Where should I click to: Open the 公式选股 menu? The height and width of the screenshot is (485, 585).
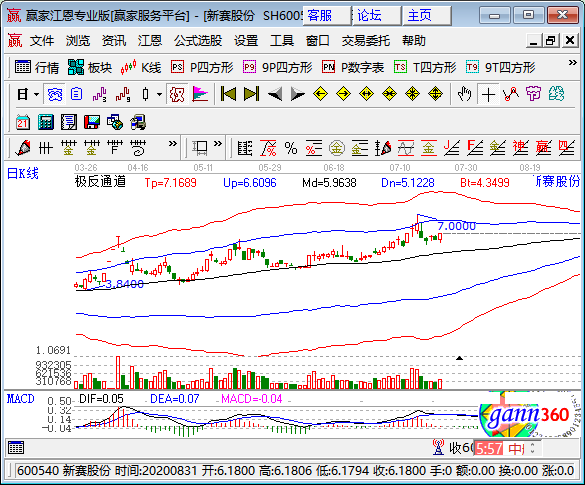pos(198,41)
